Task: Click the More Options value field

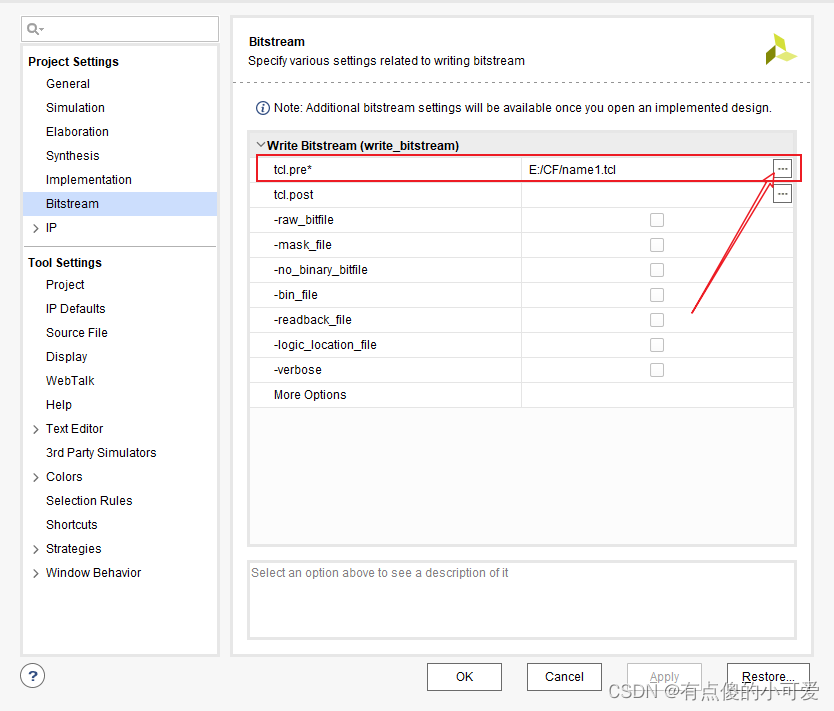Action: [657, 395]
